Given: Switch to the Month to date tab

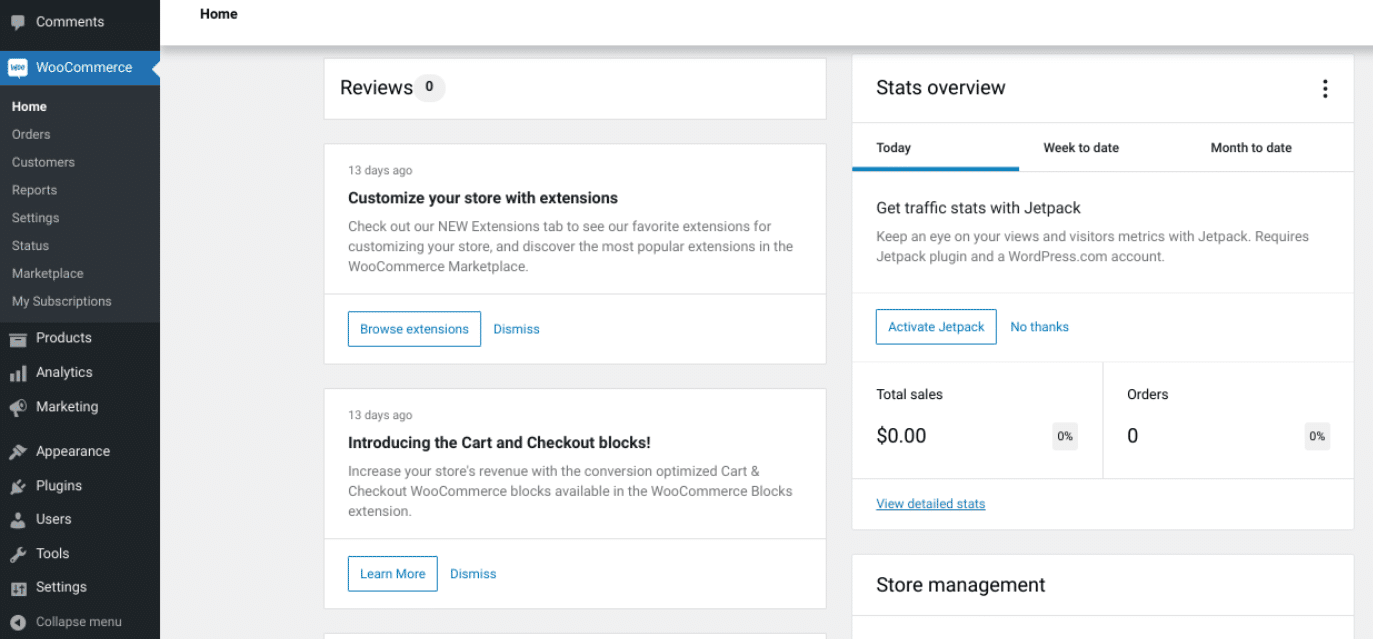Looking at the screenshot, I should [x=1250, y=147].
